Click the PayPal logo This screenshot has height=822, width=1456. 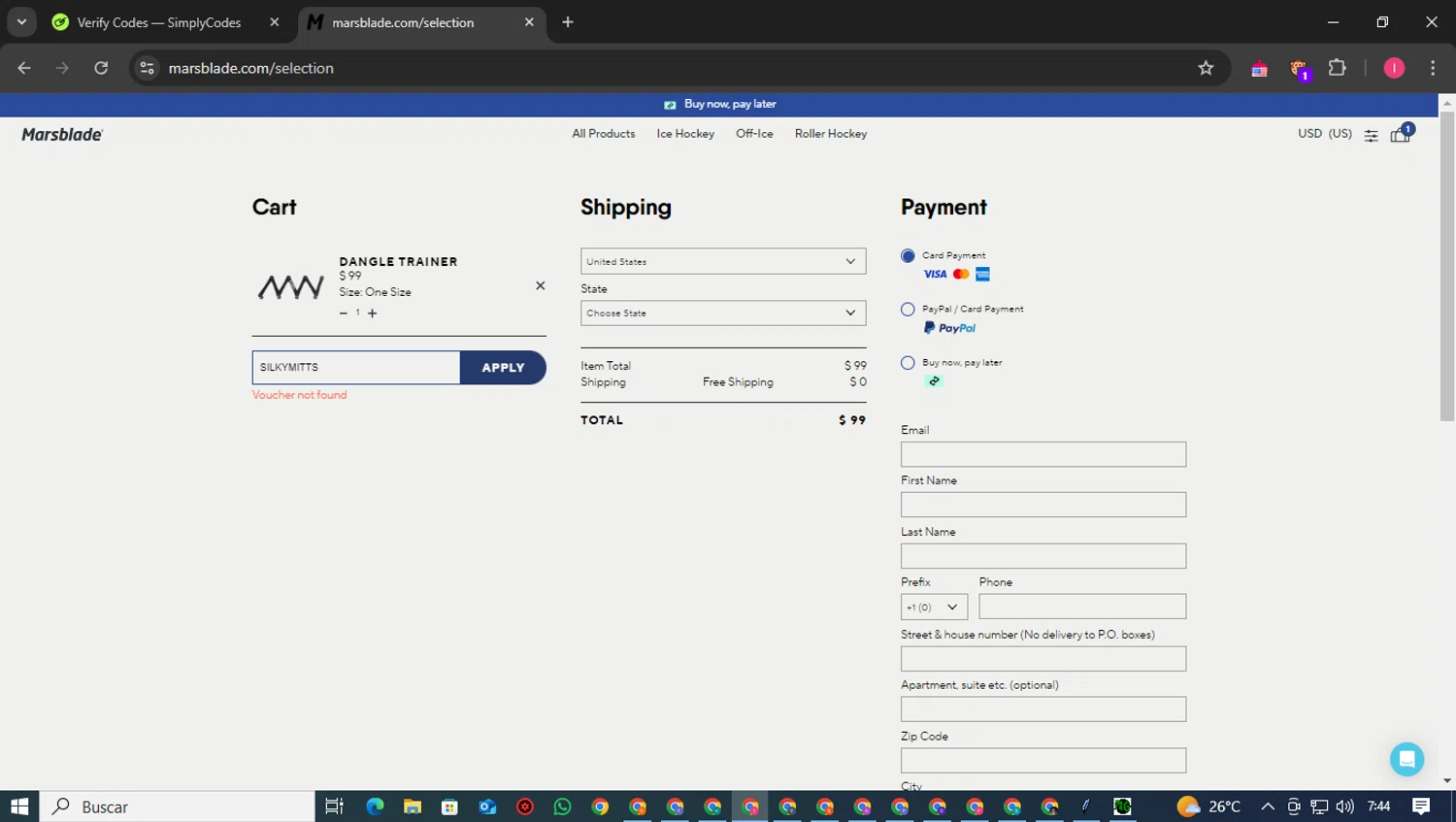pyautogui.click(x=949, y=328)
